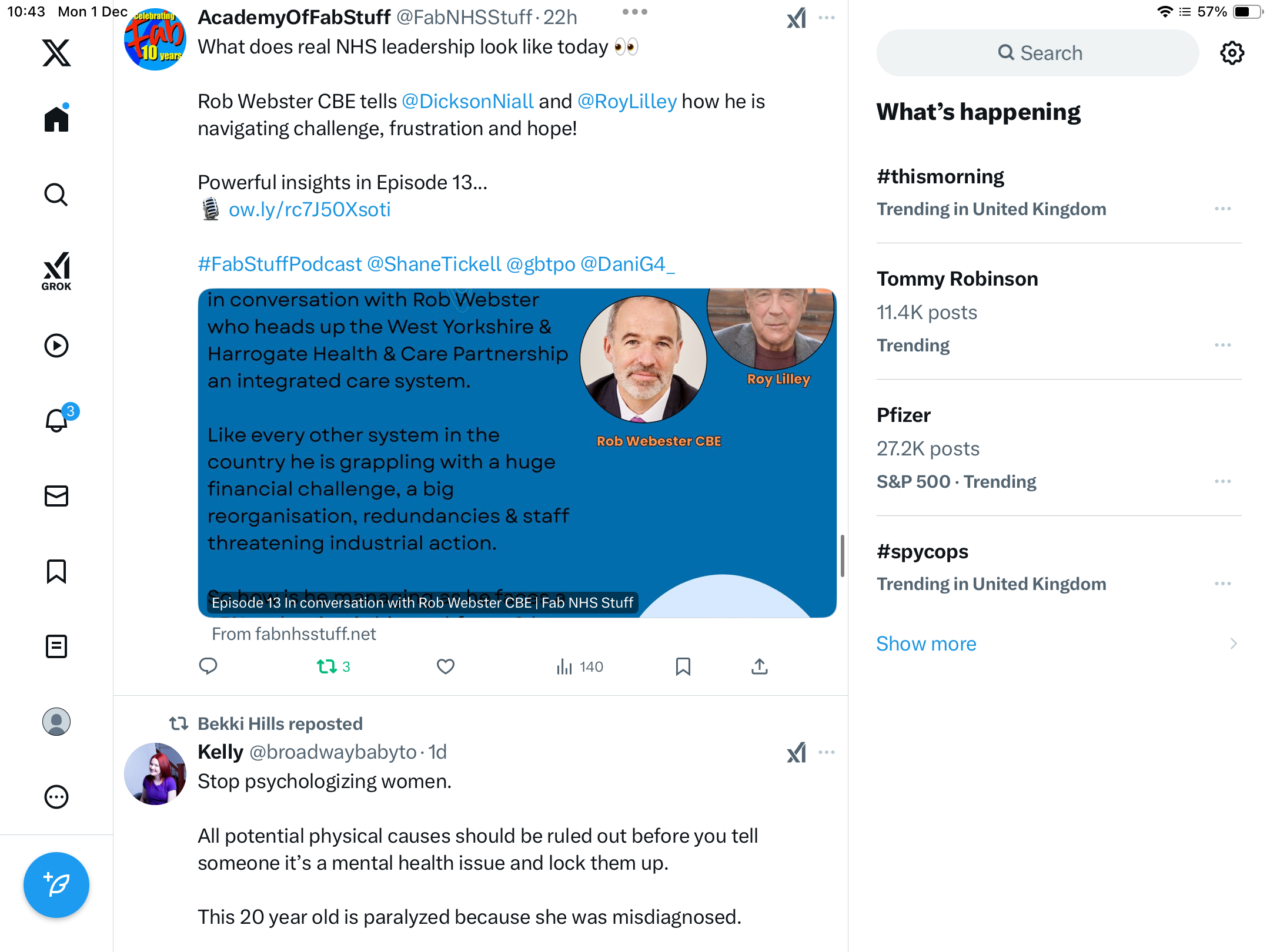Go to the Home tab
The image size is (1270, 952).
coord(56,119)
